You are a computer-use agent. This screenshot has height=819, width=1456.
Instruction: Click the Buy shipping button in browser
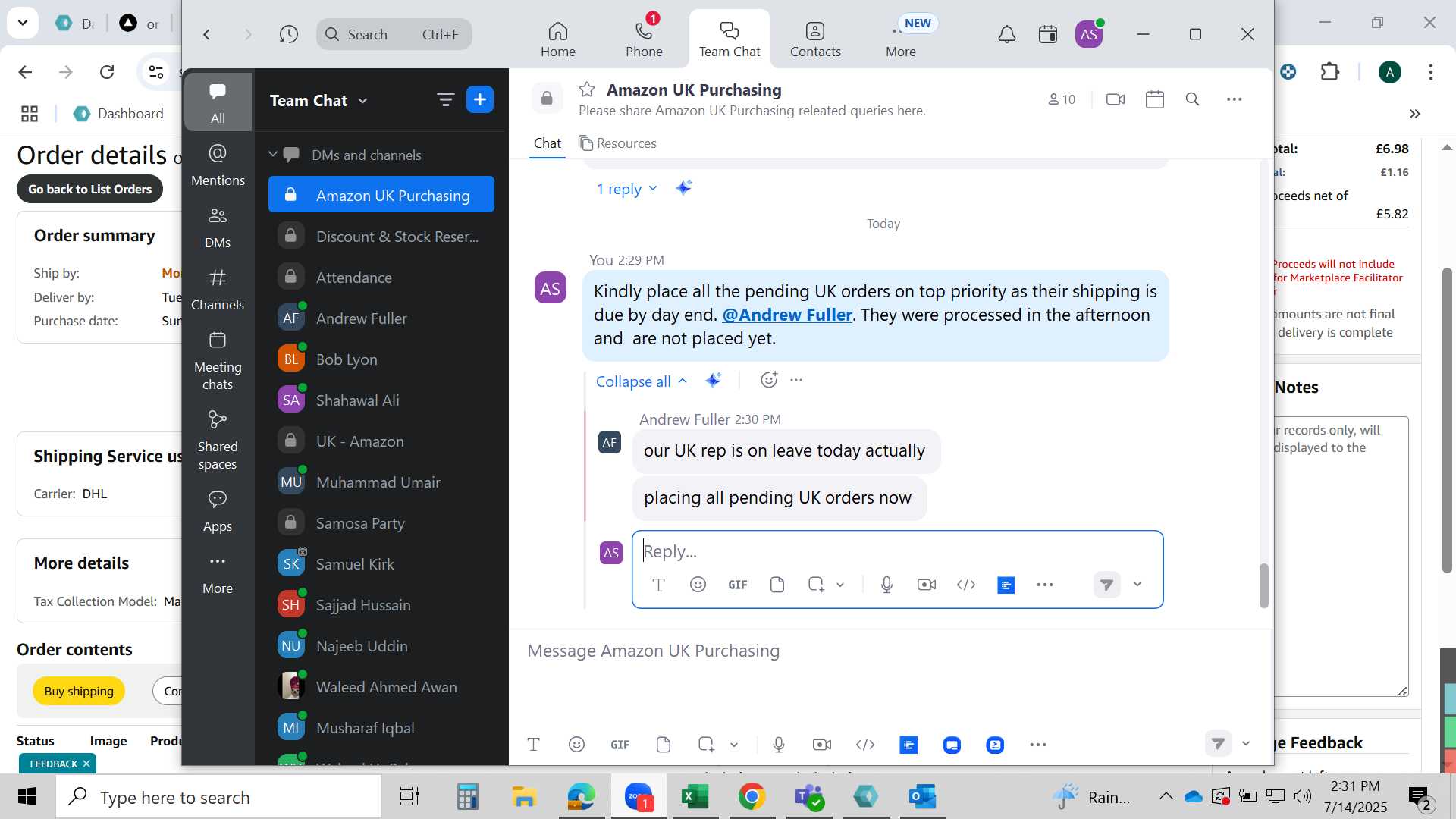[x=79, y=691]
